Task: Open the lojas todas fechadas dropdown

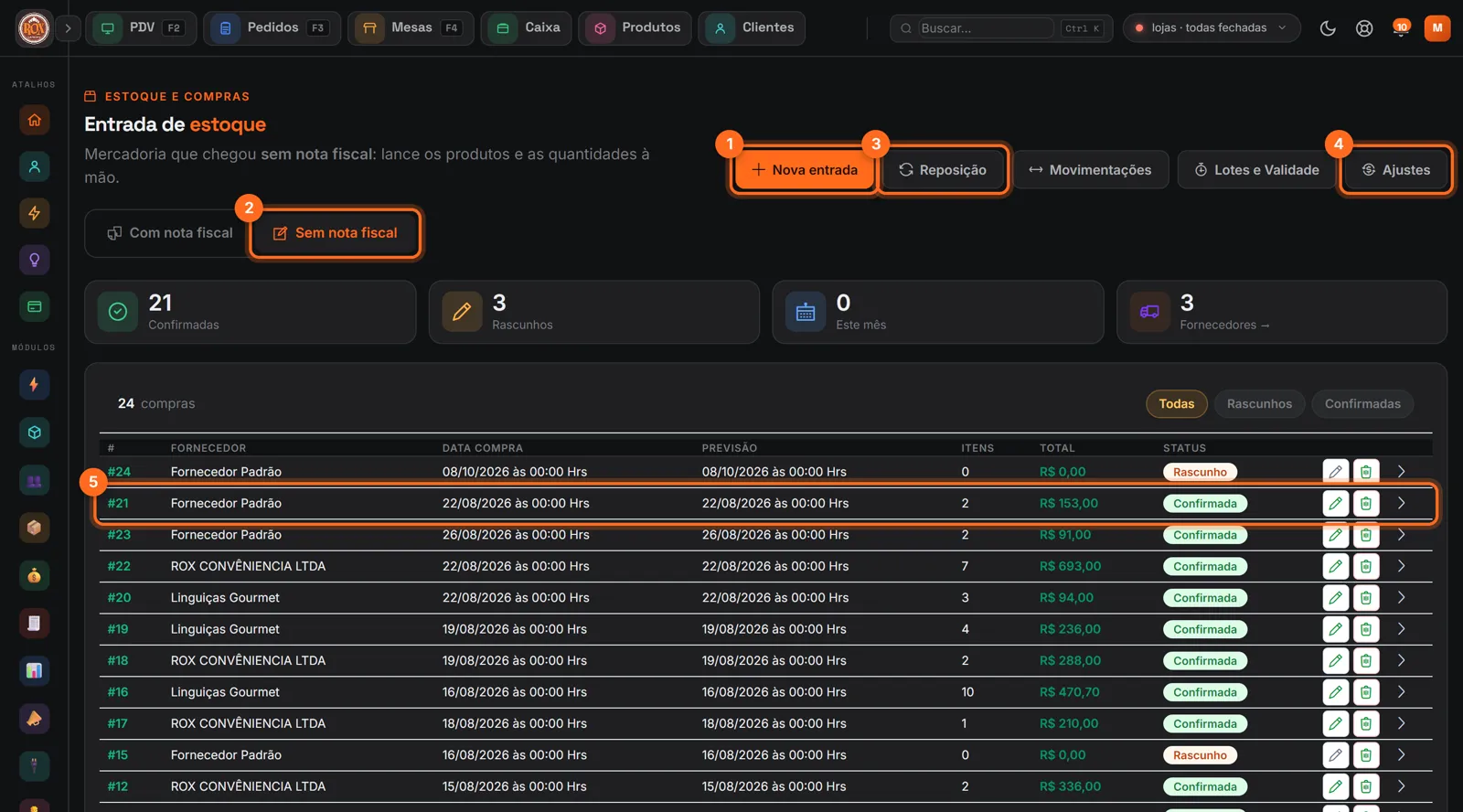Action: [1211, 28]
